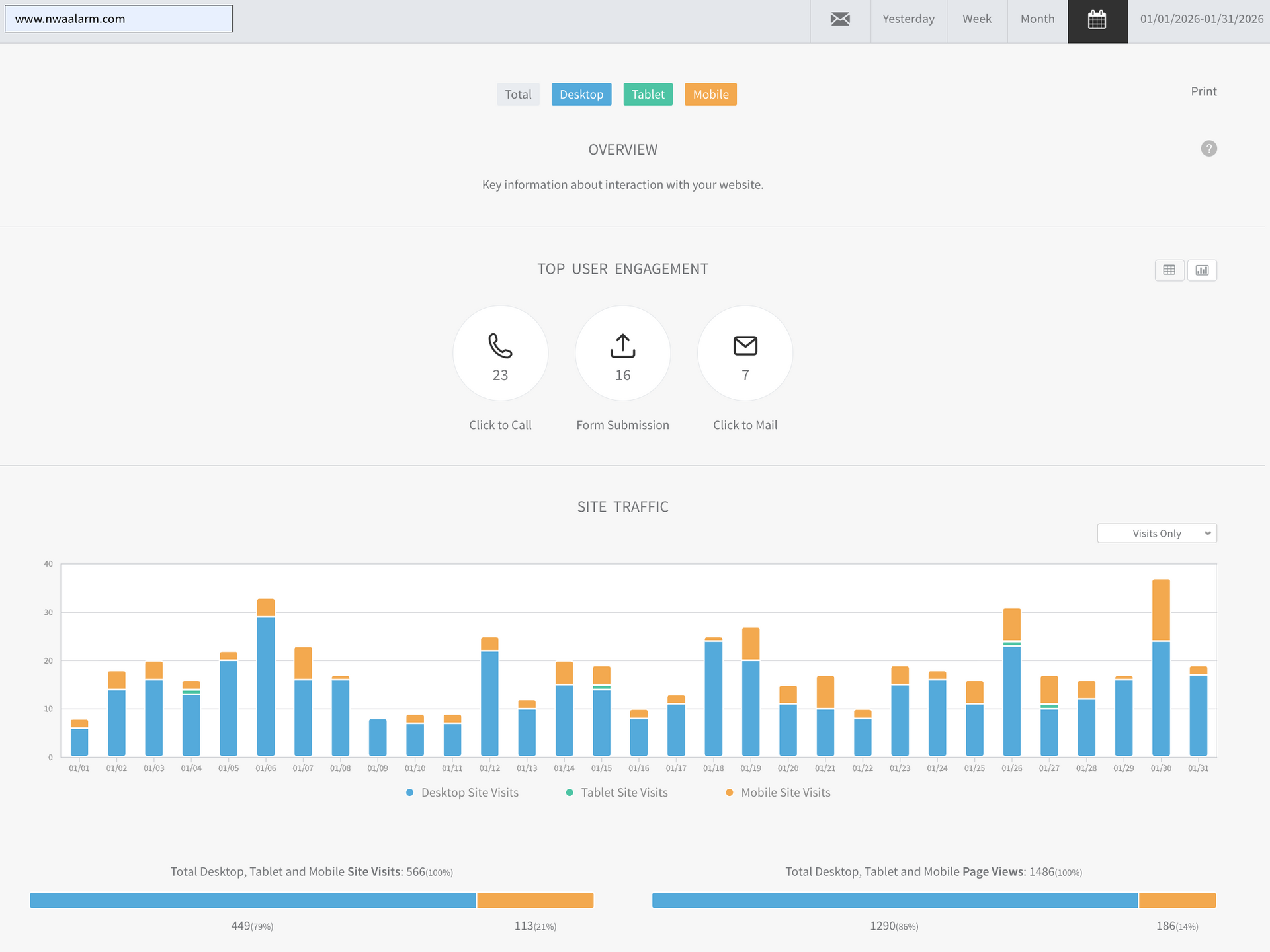
Task: Open the Visits Only dropdown
Action: pos(1156,534)
